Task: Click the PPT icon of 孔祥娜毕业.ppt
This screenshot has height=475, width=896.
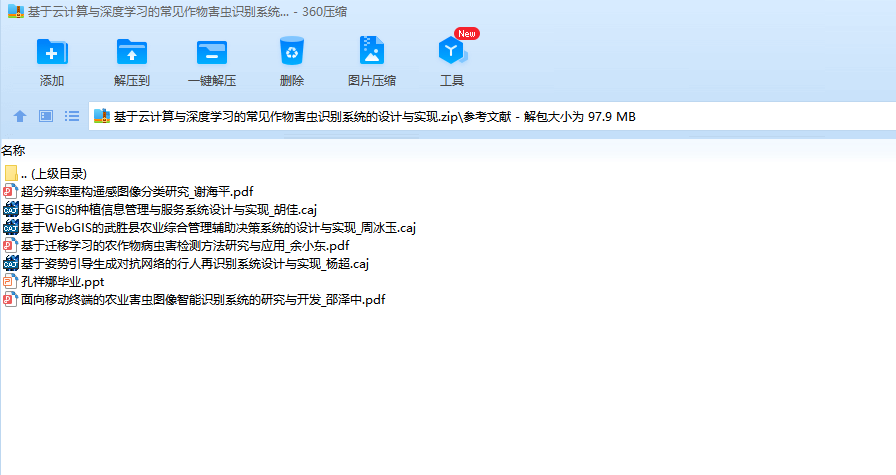Action: pyautogui.click(x=10, y=281)
